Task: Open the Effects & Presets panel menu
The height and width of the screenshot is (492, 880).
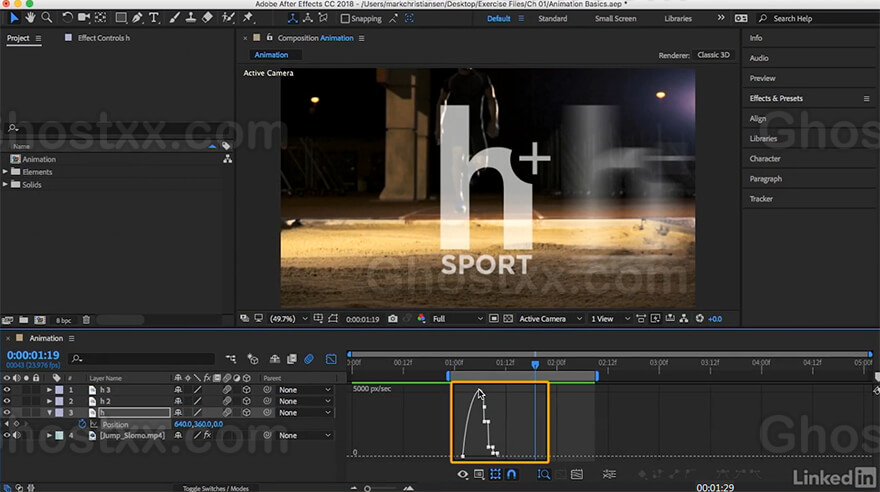Action: point(866,98)
